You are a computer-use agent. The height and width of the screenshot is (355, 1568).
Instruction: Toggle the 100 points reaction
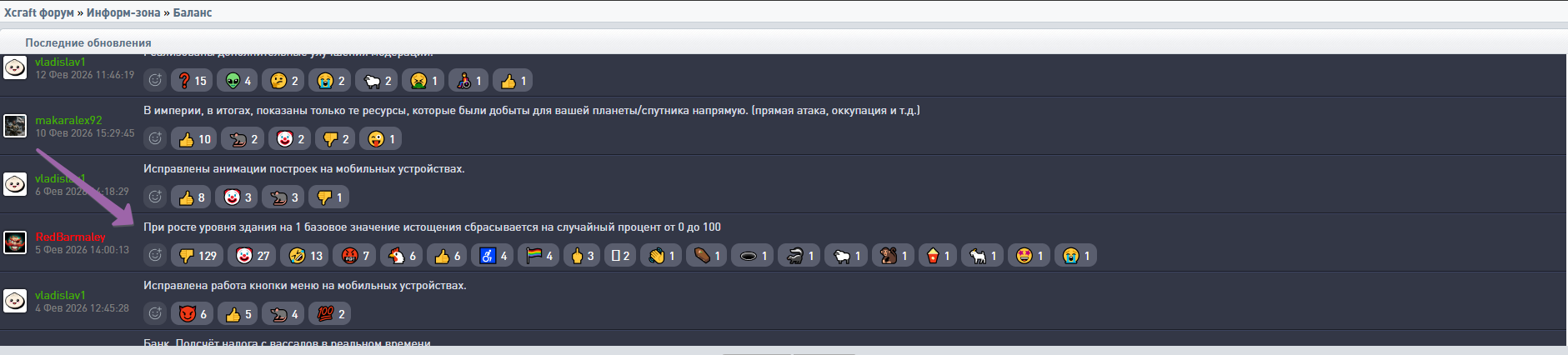tap(330, 314)
